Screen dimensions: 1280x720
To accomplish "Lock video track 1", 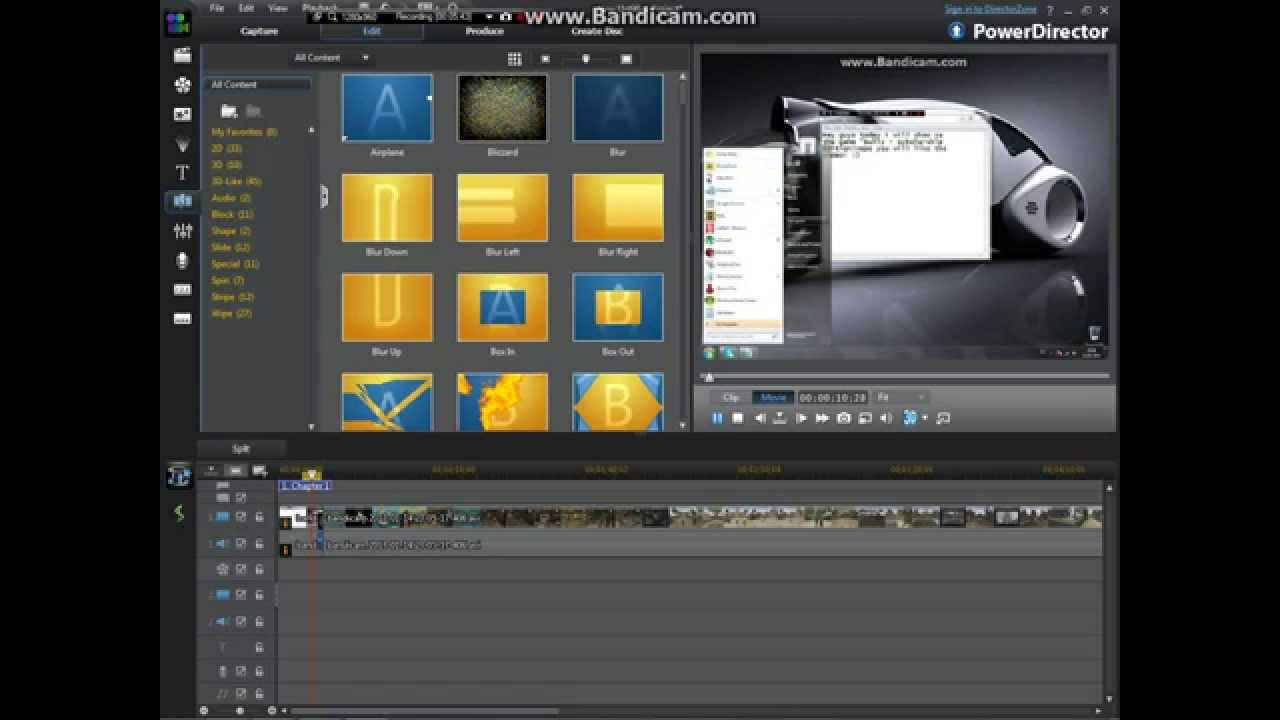I will point(259,517).
